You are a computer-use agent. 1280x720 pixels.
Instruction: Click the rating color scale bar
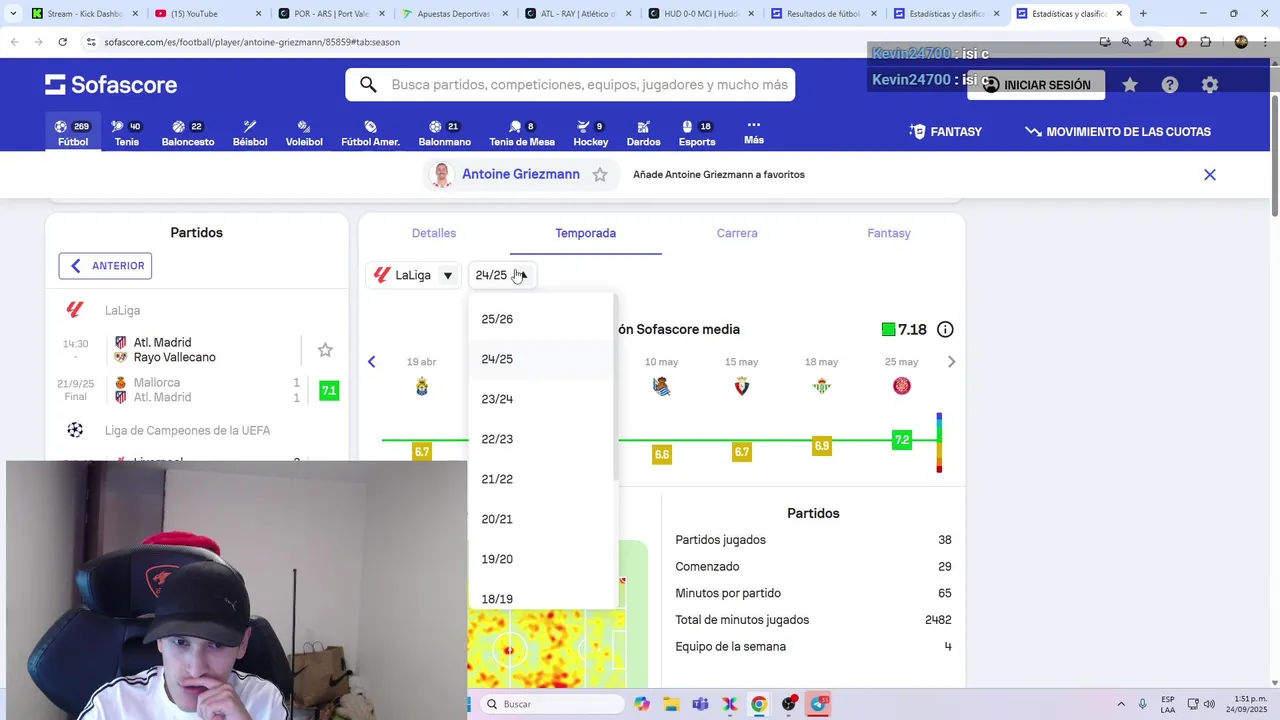(939, 442)
